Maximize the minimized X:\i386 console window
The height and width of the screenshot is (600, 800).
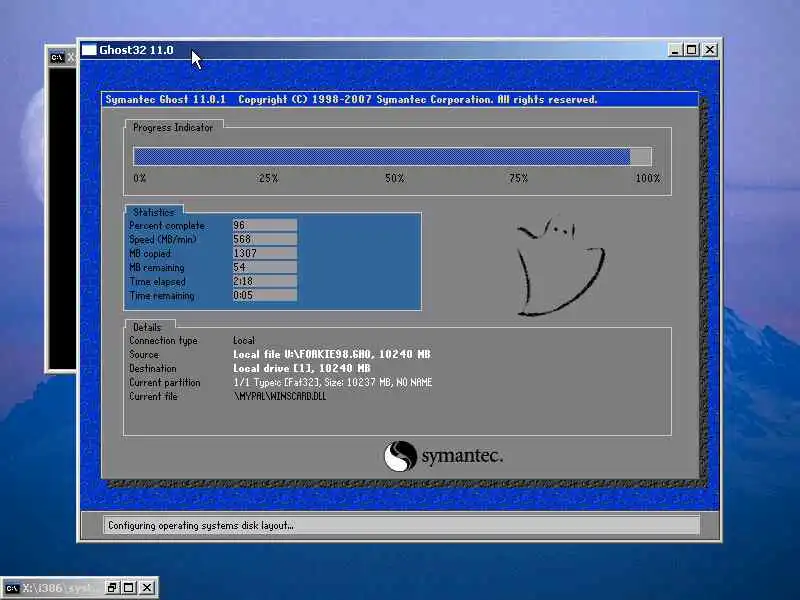pos(129,588)
